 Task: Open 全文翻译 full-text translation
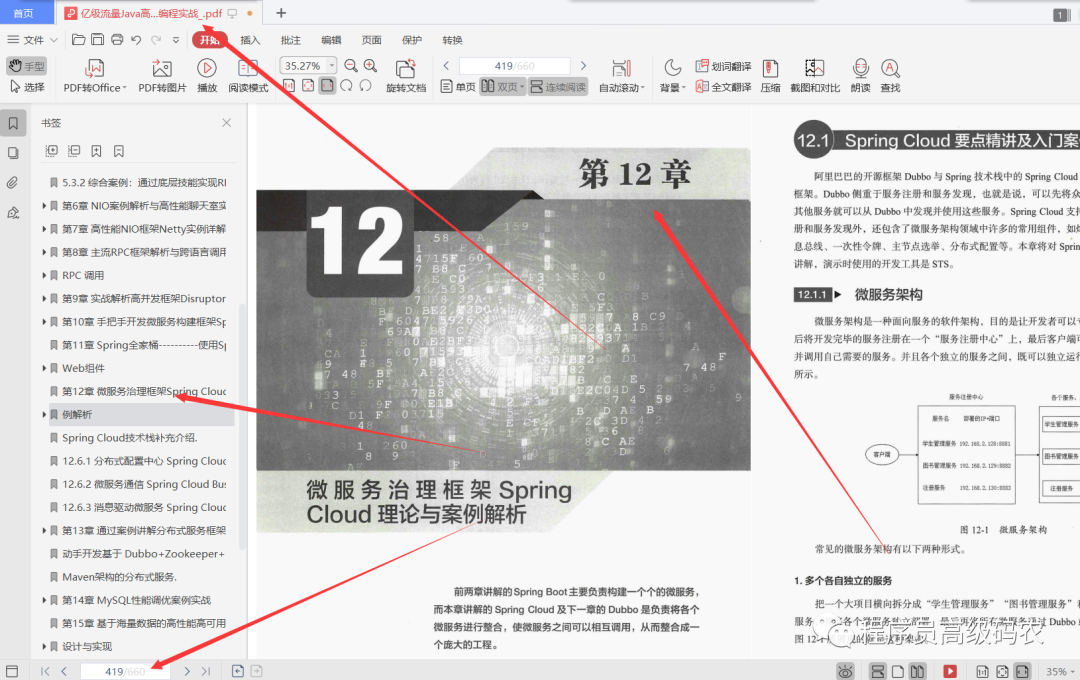pyautogui.click(x=723, y=87)
